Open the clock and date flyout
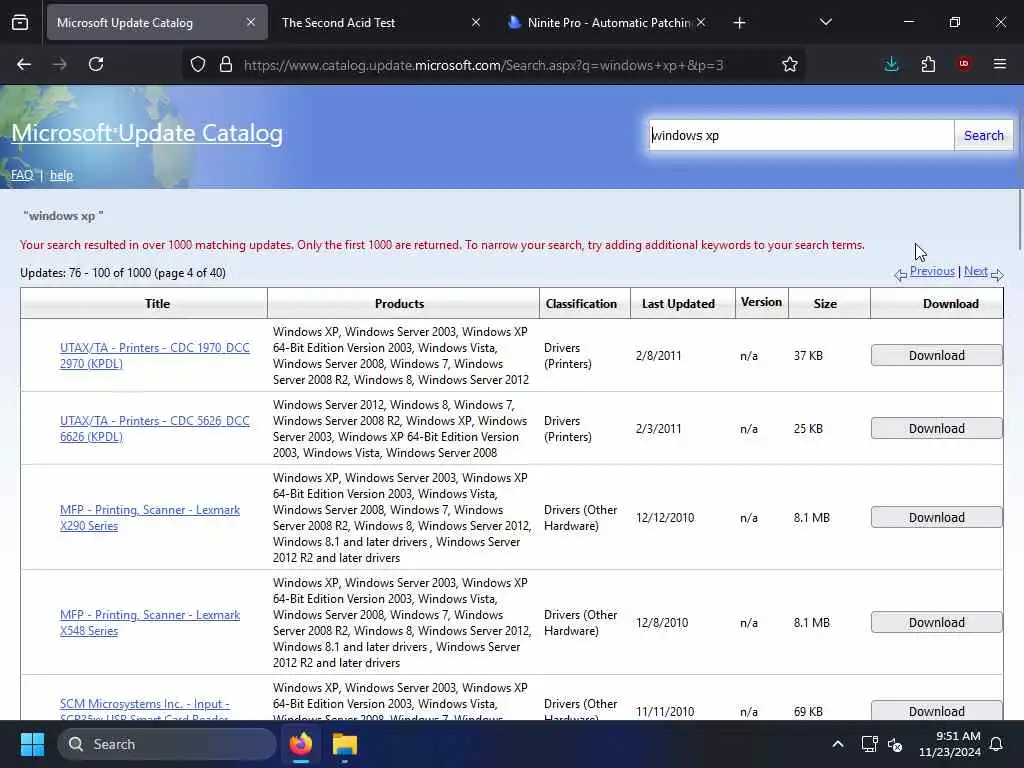The width and height of the screenshot is (1024, 768). point(950,744)
